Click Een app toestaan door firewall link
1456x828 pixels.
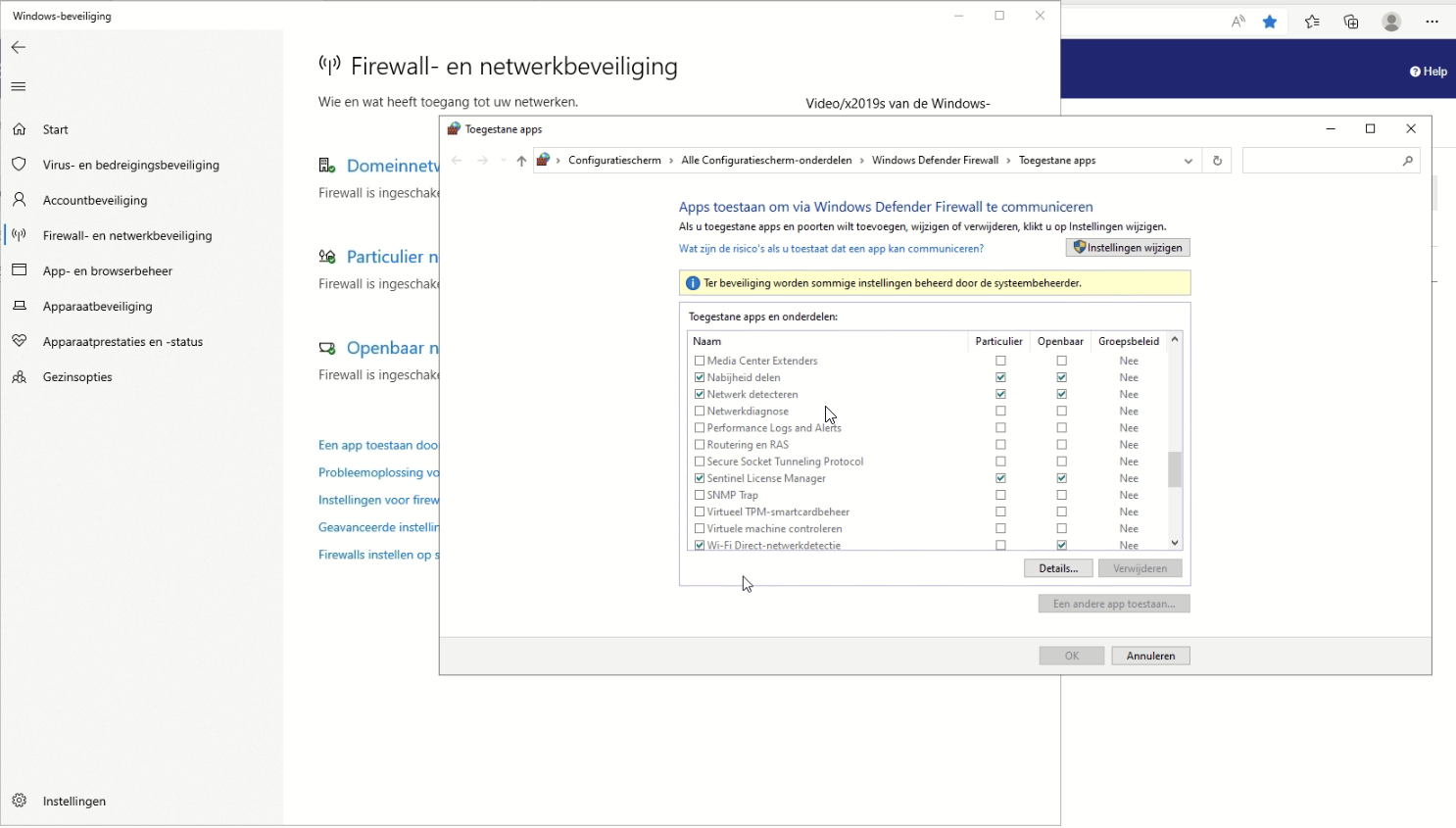pos(378,445)
